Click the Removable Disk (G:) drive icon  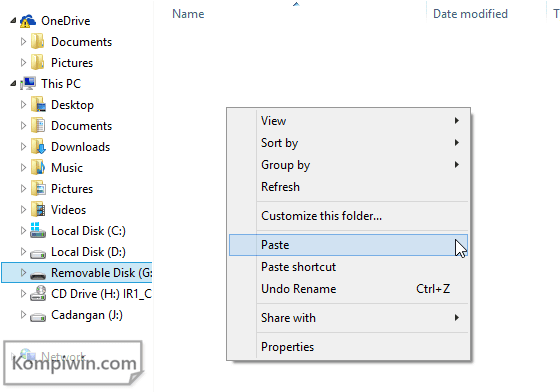coord(38,275)
